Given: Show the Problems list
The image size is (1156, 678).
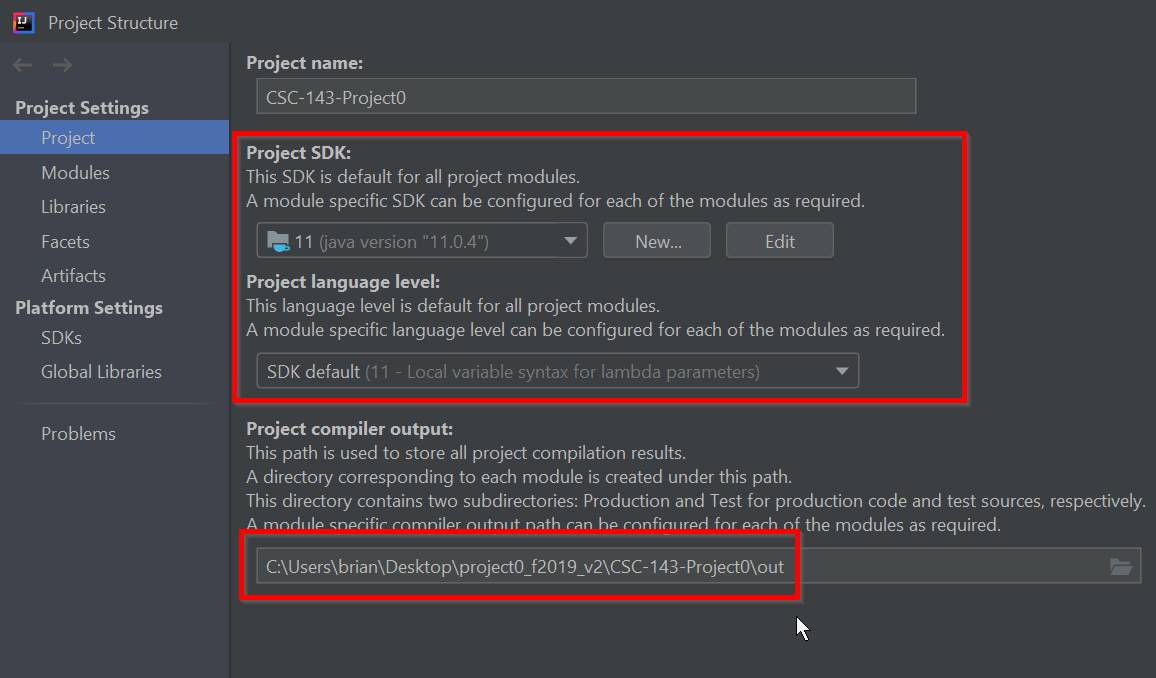Looking at the screenshot, I should (x=78, y=434).
